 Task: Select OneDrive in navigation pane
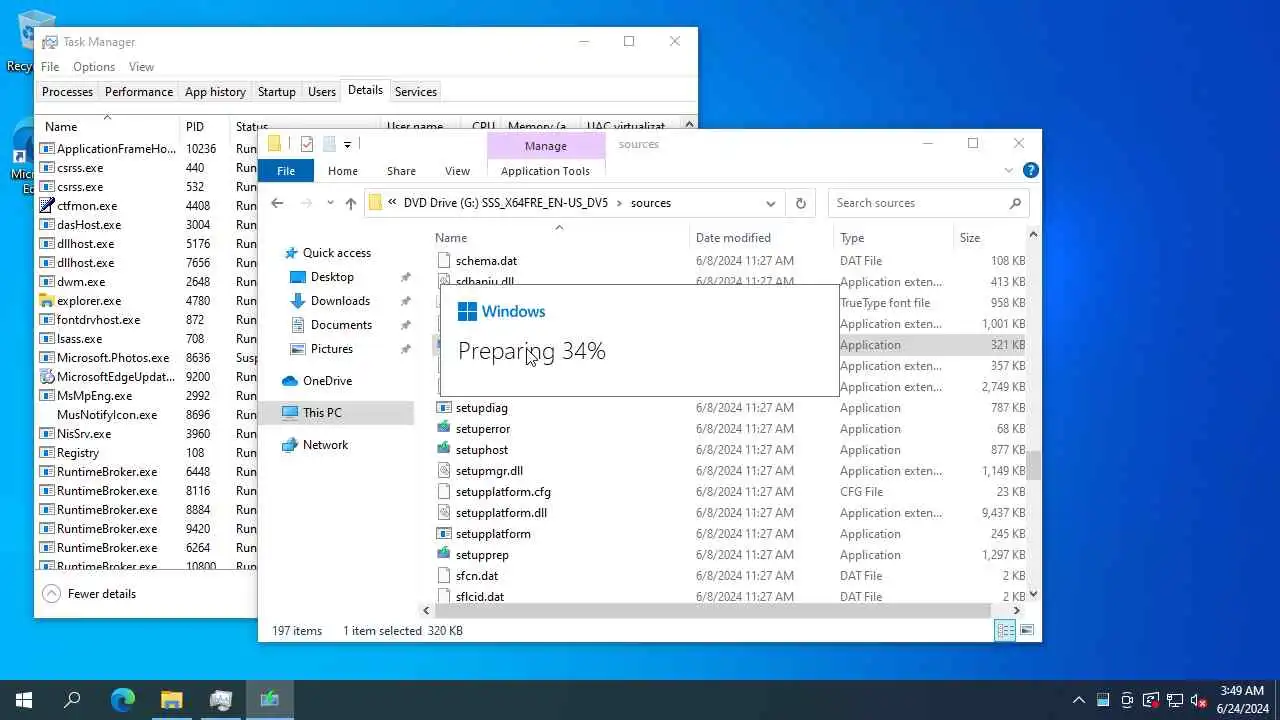click(327, 381)
